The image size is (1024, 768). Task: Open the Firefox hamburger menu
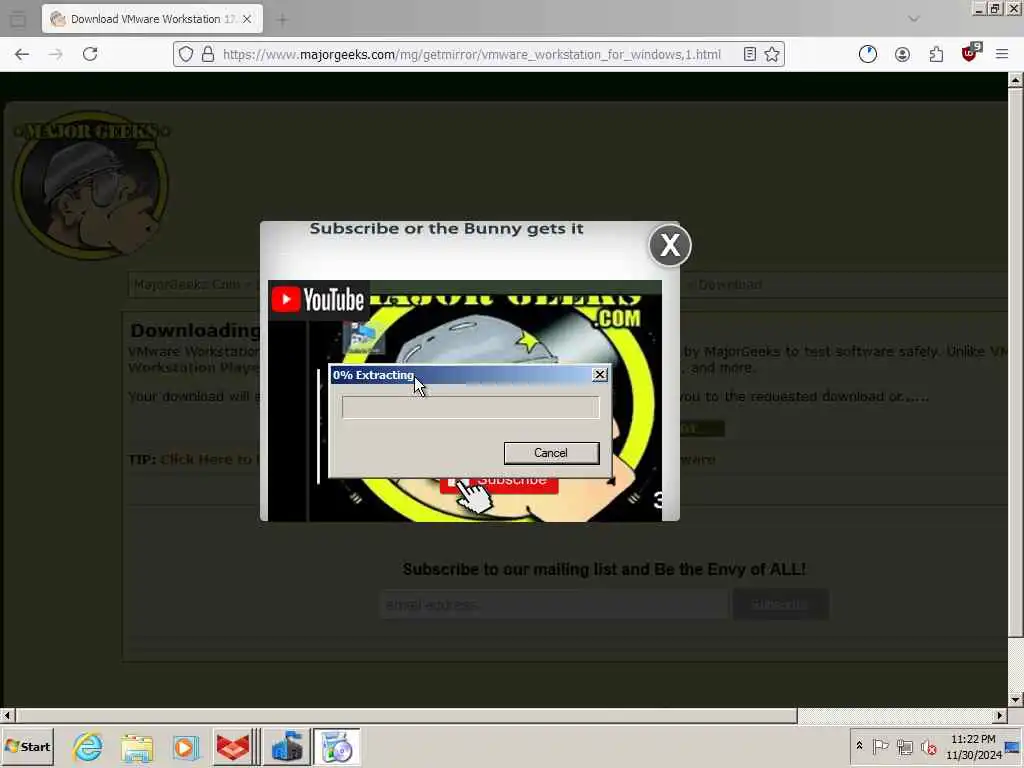(1002, 54)
